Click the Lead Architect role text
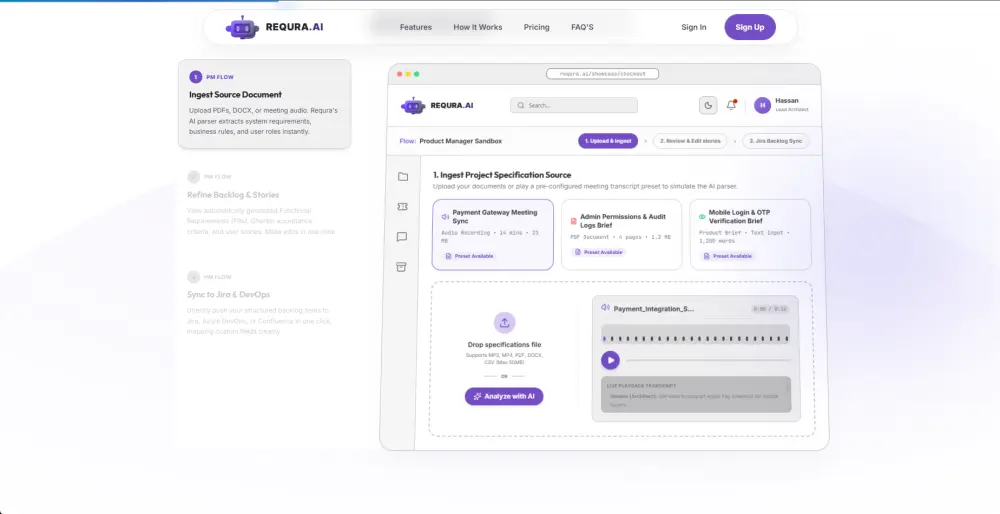 tap(791, 110)
